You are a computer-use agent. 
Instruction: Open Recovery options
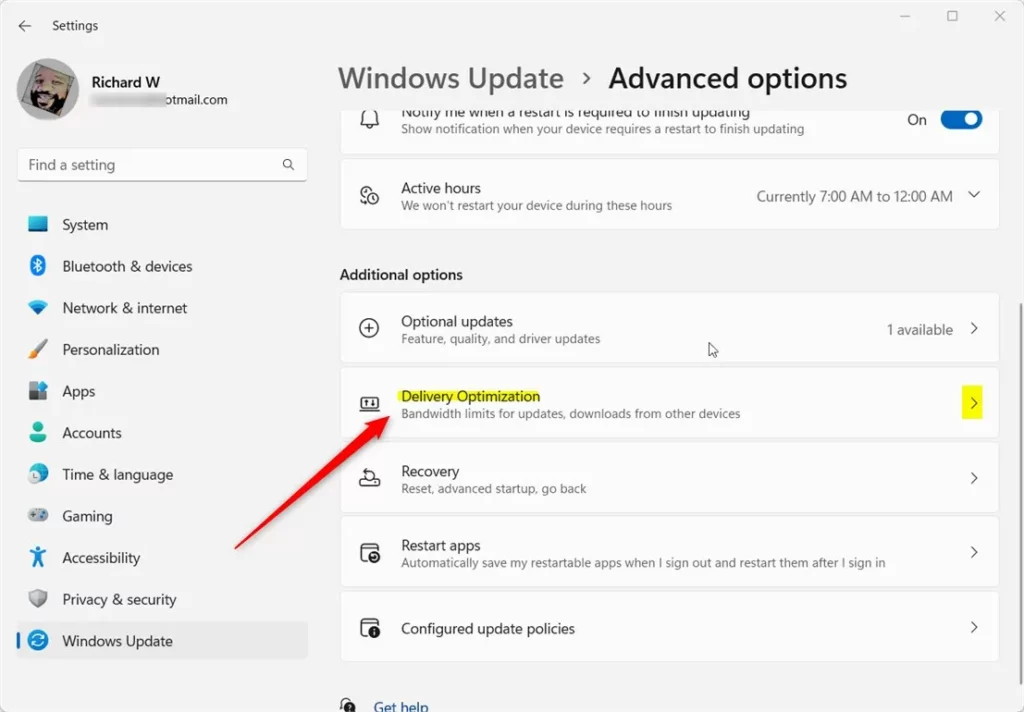[x=669, y=478]
